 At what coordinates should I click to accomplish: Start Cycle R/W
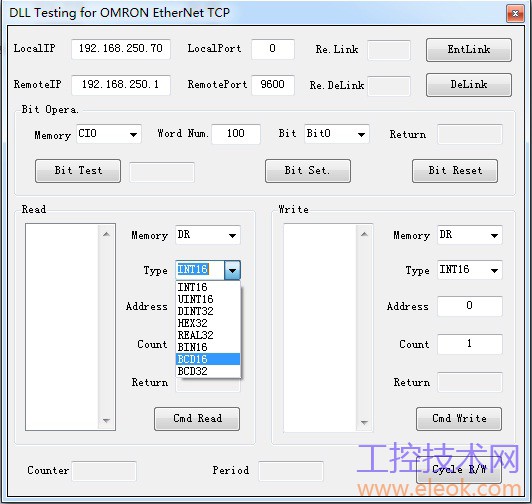click(x=459, y=470)
